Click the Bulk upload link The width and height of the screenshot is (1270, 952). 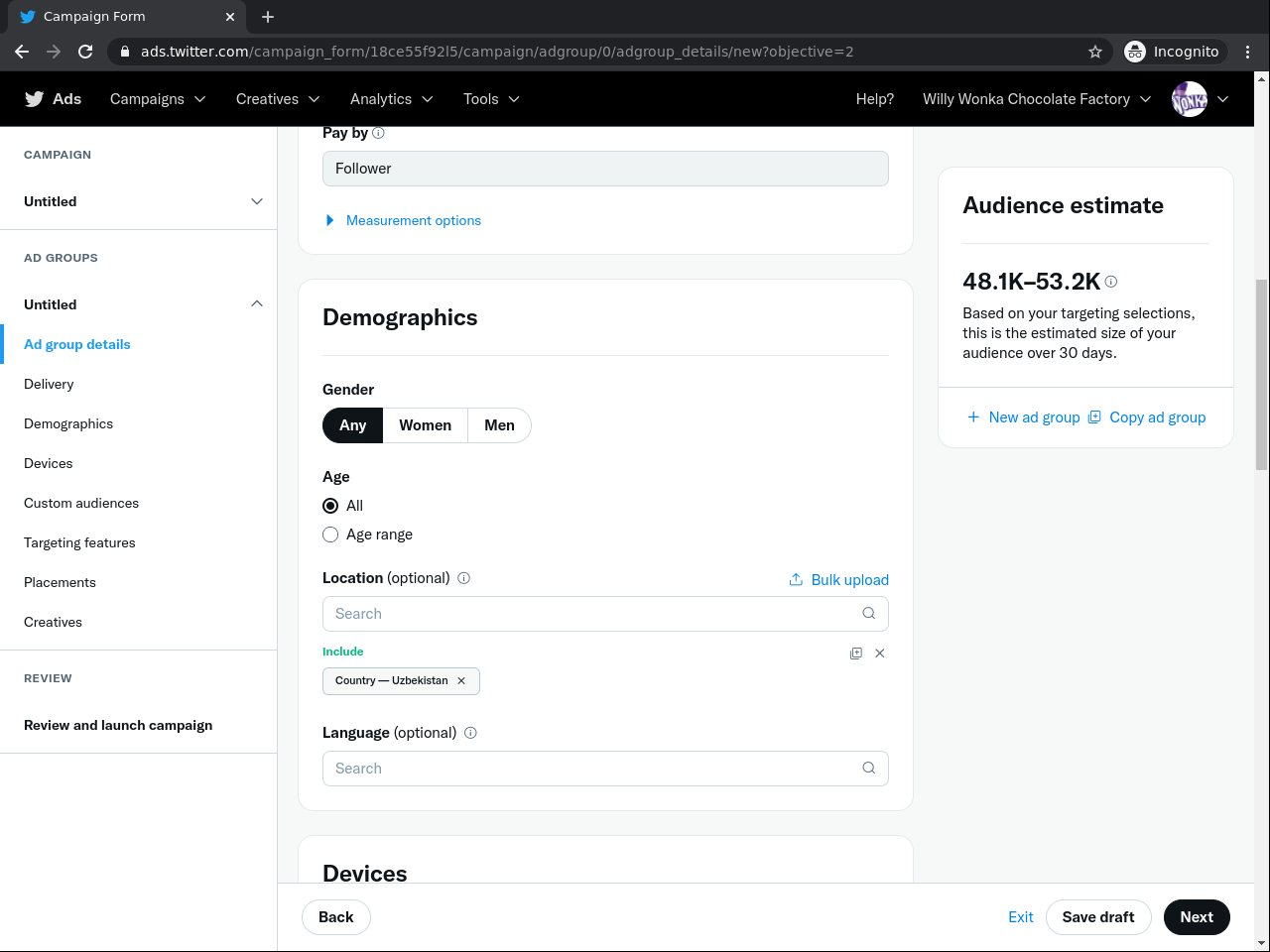tap(838, 580)
